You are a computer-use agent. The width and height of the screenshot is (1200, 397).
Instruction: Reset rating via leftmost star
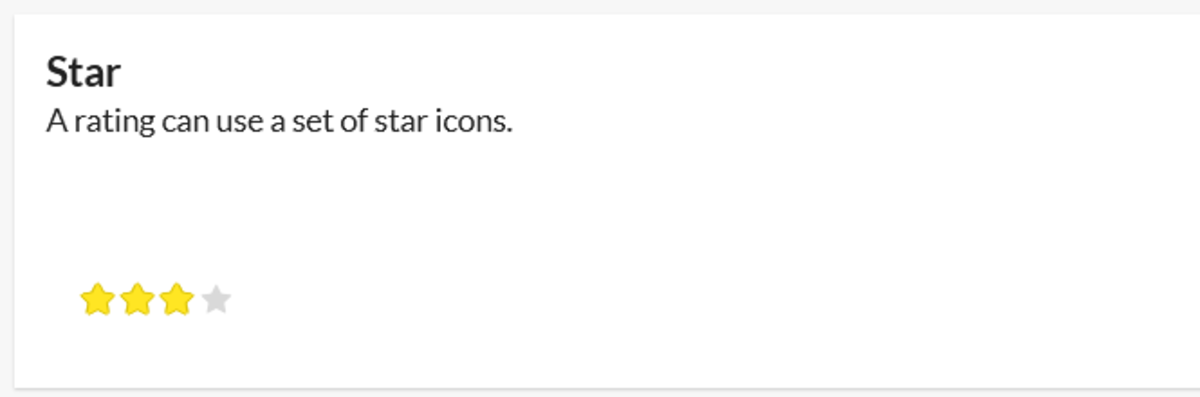(x=96, y=299)
